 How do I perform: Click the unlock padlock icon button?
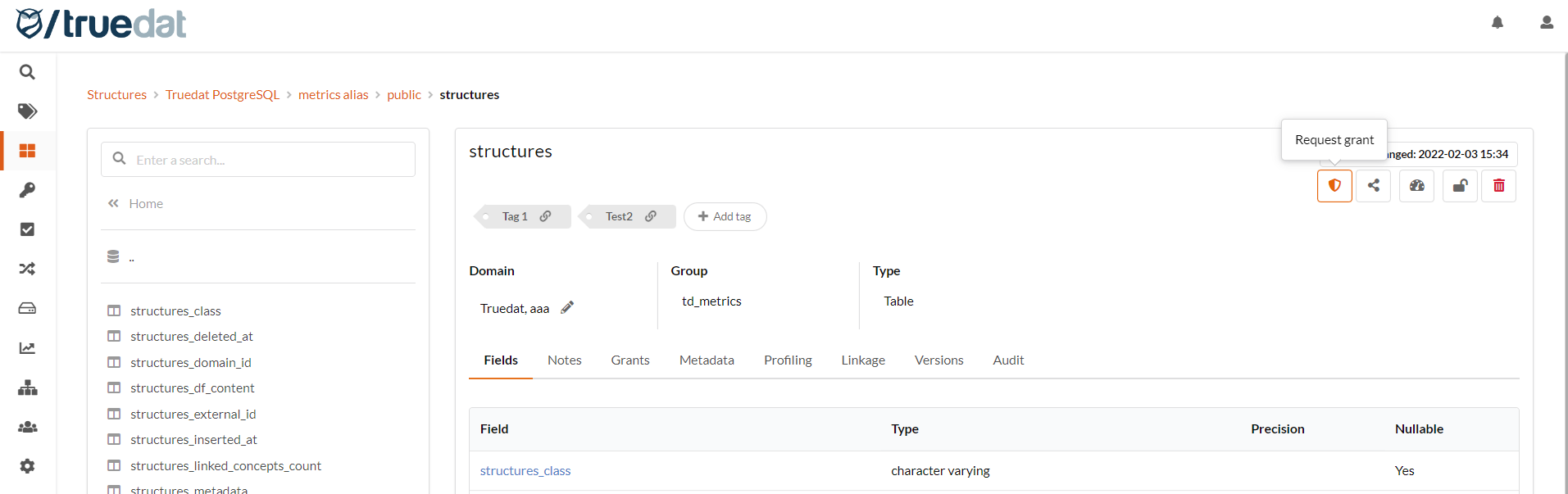(x=1460, y=186)
